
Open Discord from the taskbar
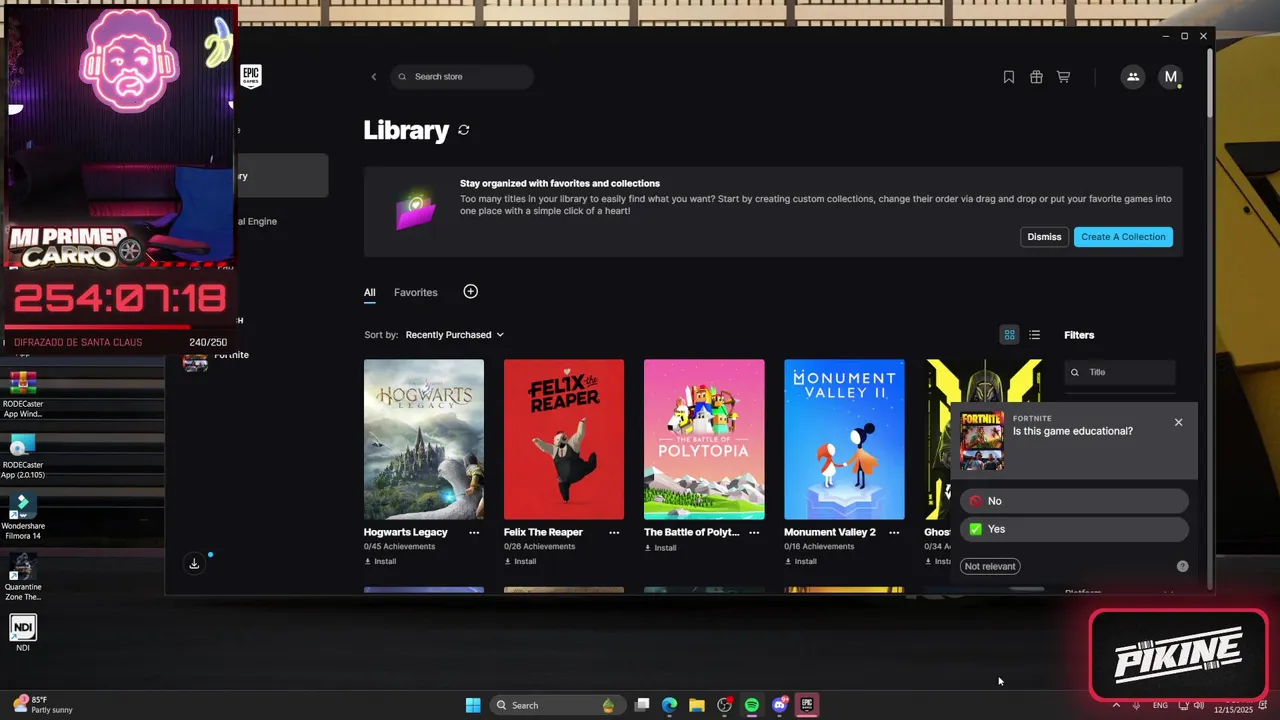pyautogui.click(x=780, y=705)
